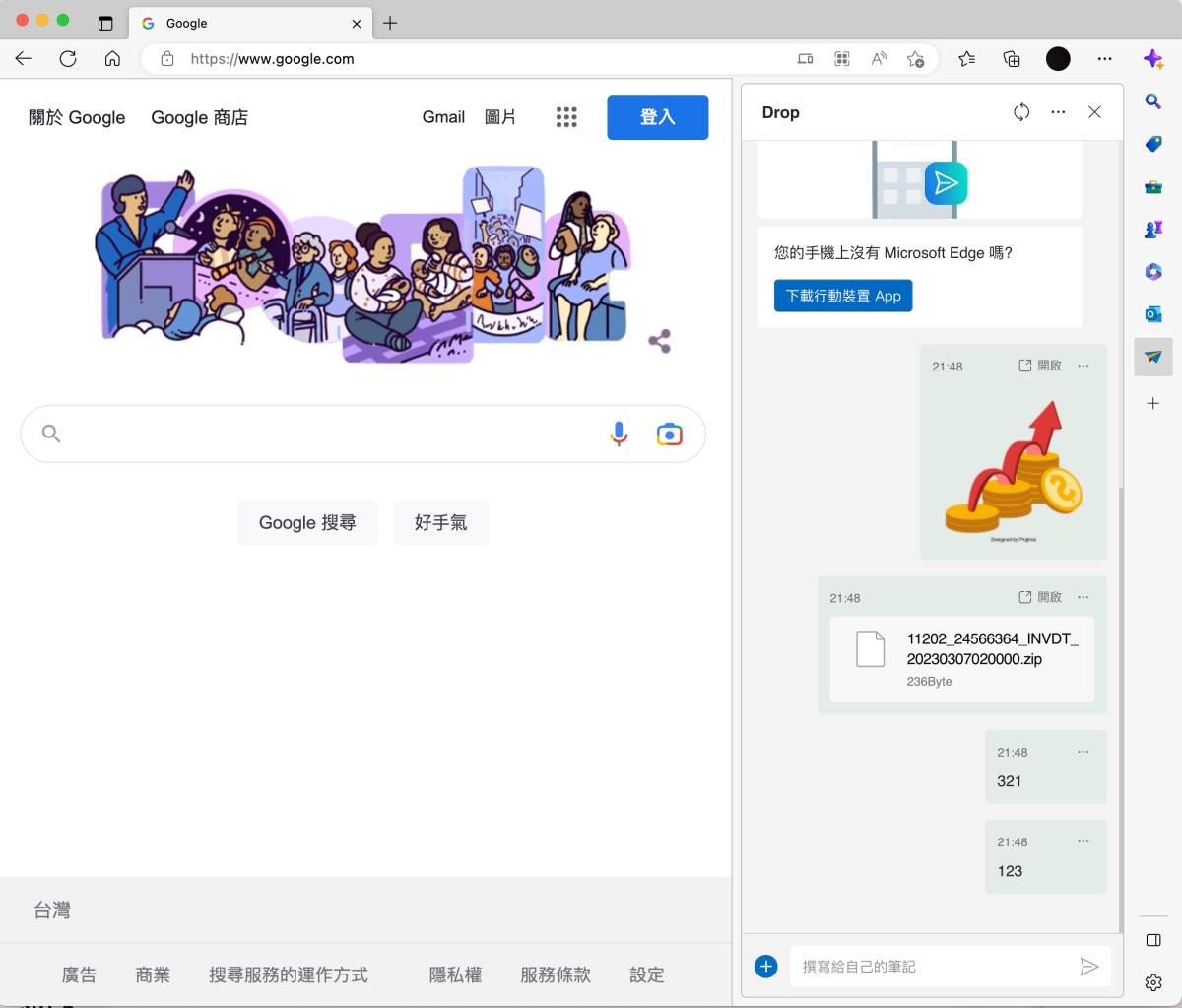The width and height of the screenshot is (1182, 1008).
Task: Open the zip file via 開啟
Action: (x=1040, y=597)
